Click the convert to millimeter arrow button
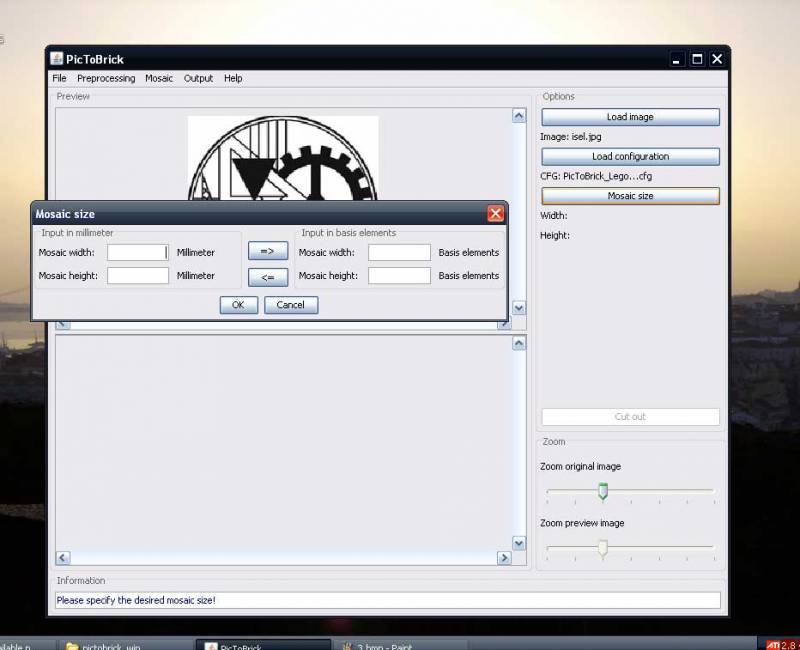800x650 pixels. [x=267, y=277]
